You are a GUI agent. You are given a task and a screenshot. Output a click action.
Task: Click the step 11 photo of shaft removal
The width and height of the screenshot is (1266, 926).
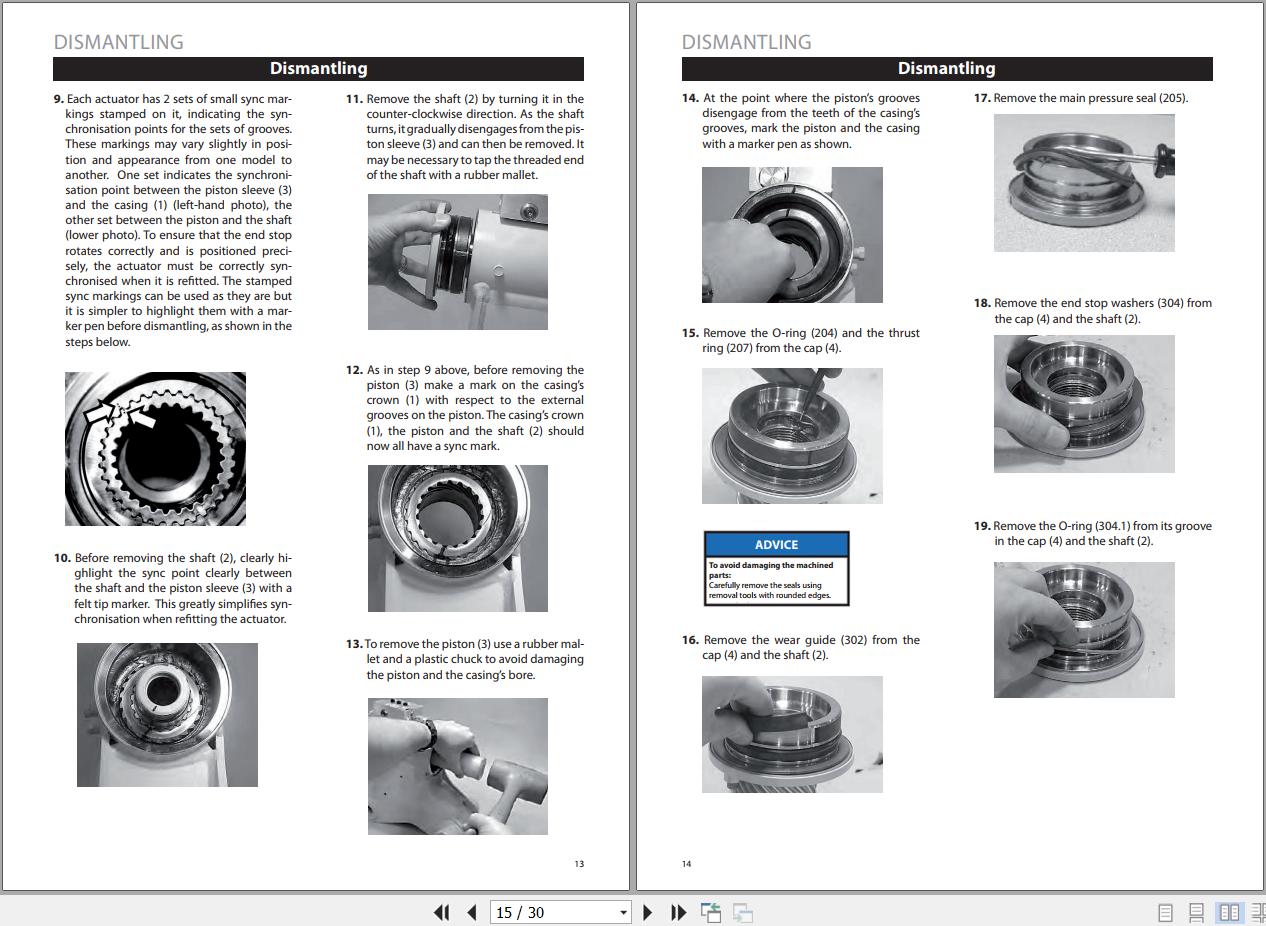coord(458,262)
